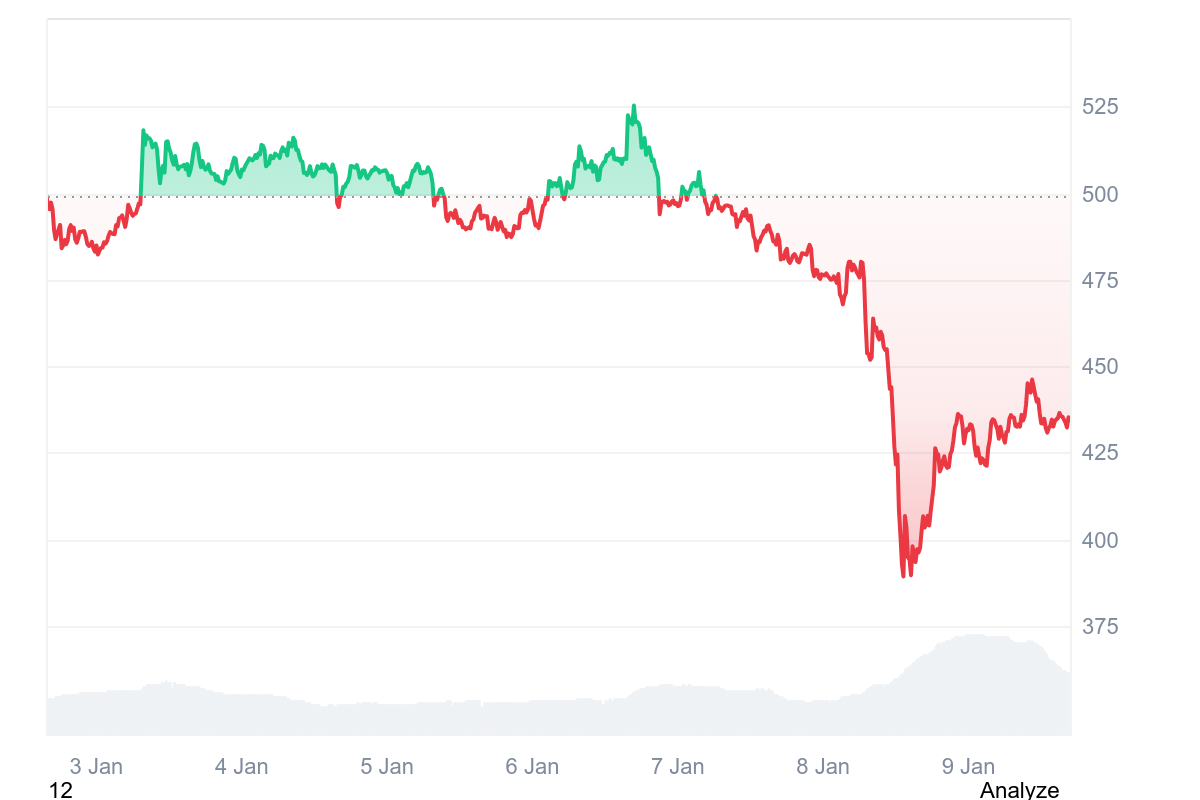
Task: Click the 425 price axis label
Action: (1100, 453)
